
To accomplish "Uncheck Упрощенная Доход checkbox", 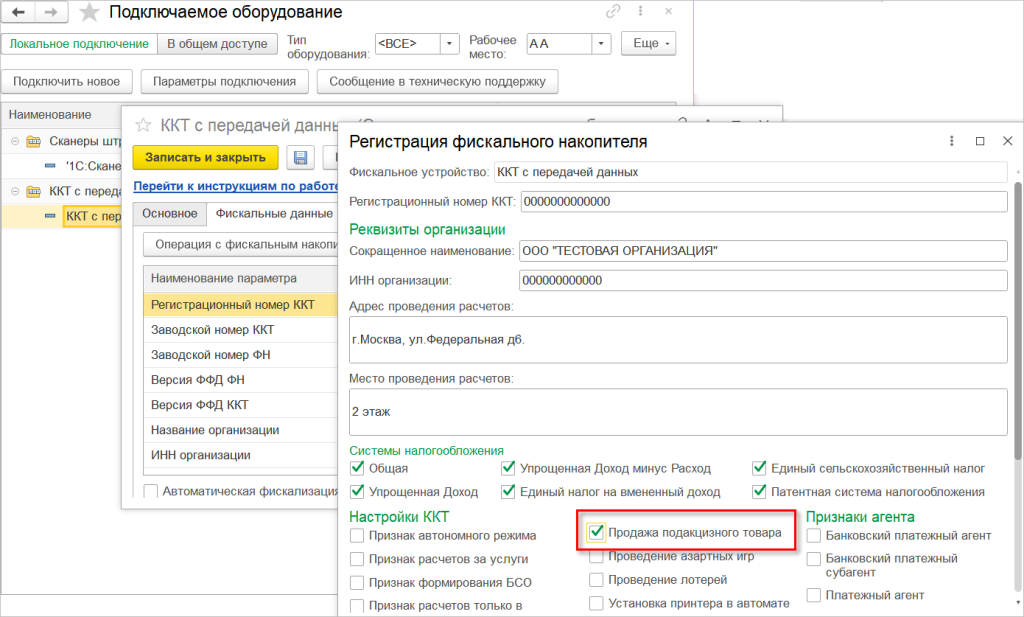I will [357, 492].
